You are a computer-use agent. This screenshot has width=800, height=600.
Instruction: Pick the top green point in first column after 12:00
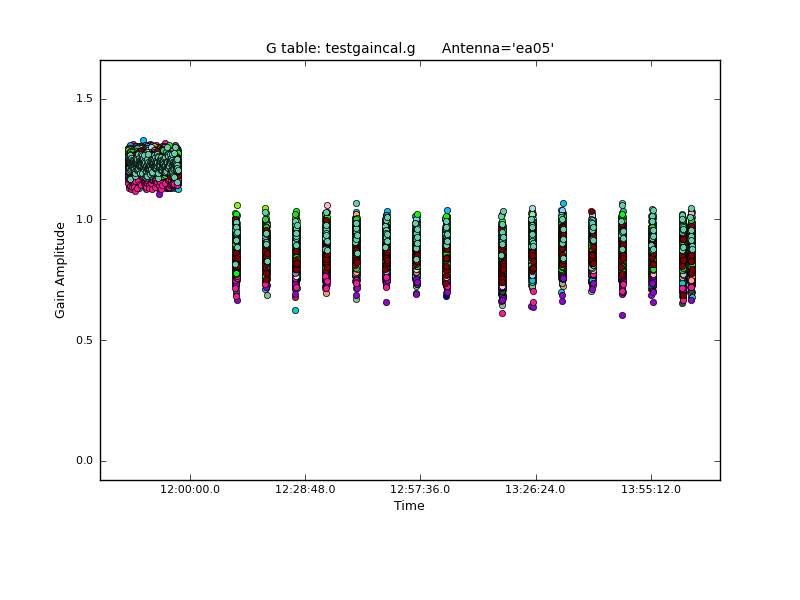237,205
